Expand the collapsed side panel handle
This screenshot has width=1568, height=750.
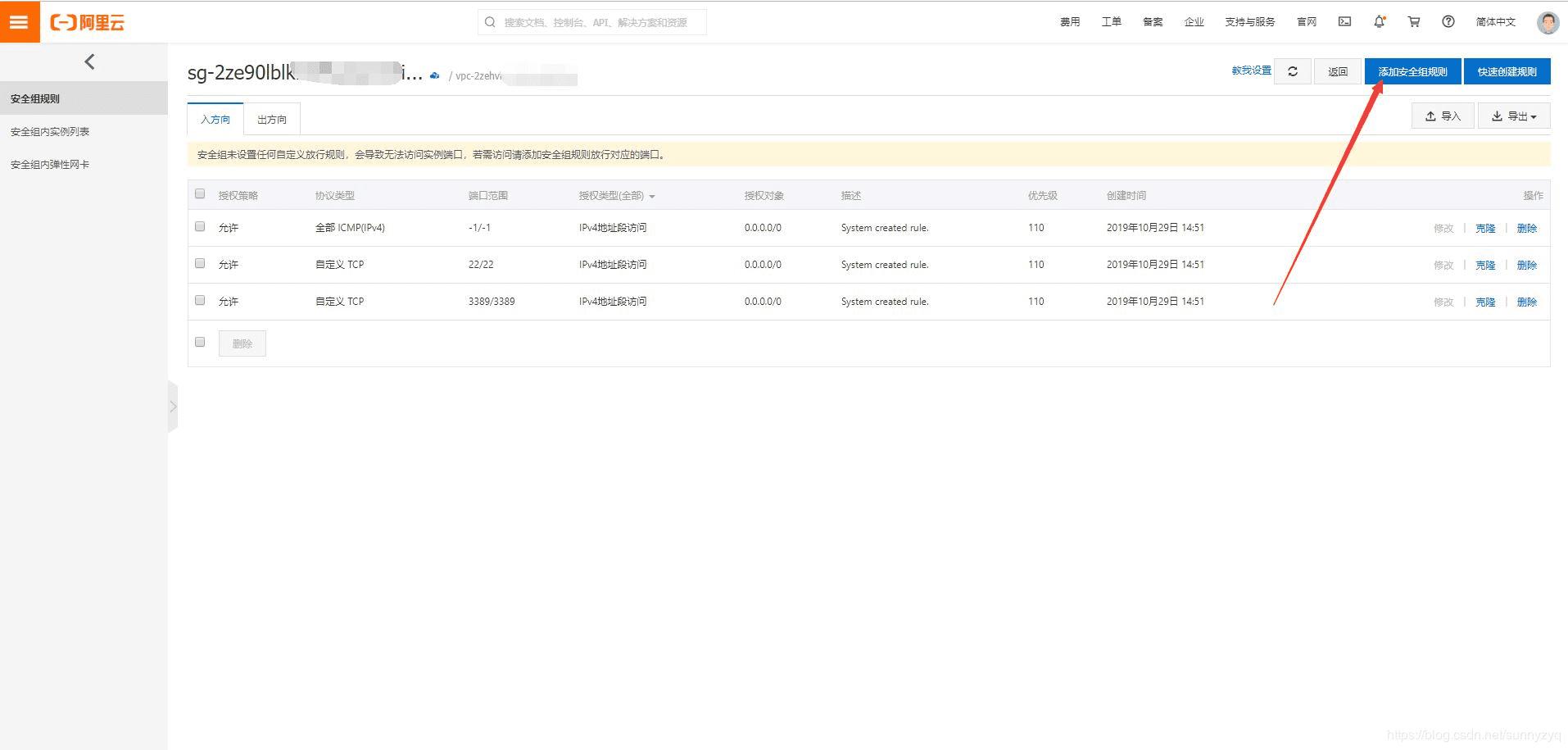tap(173, 407)
